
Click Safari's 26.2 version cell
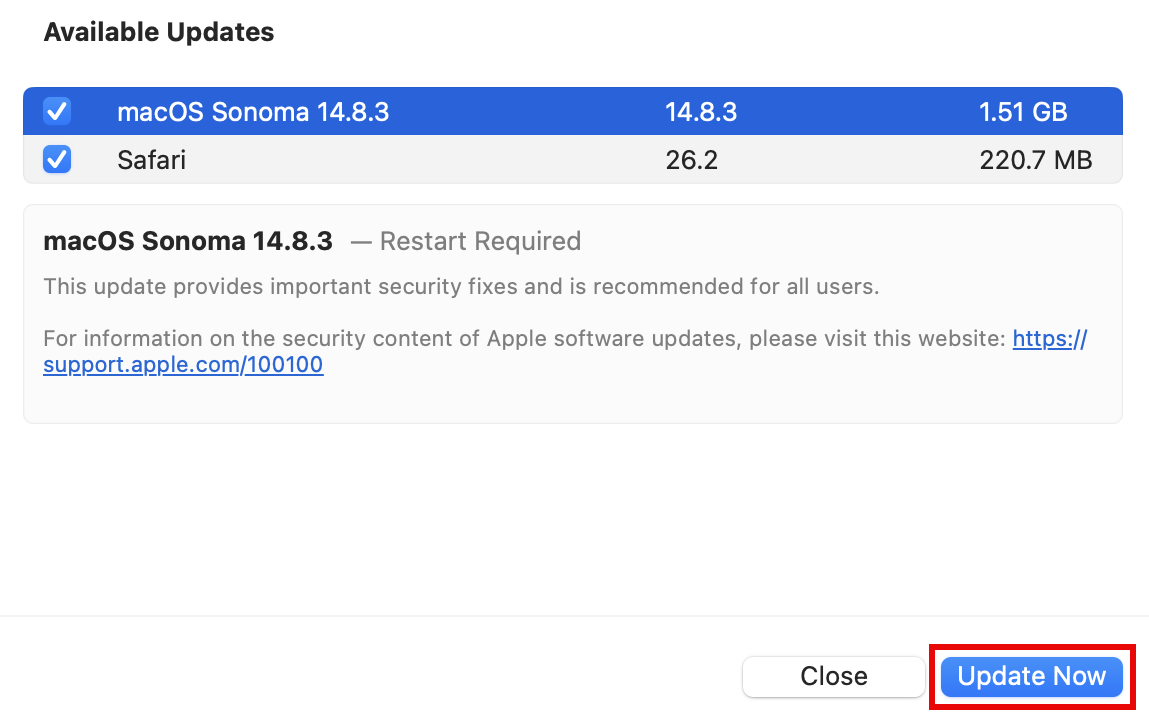point(691,160)
